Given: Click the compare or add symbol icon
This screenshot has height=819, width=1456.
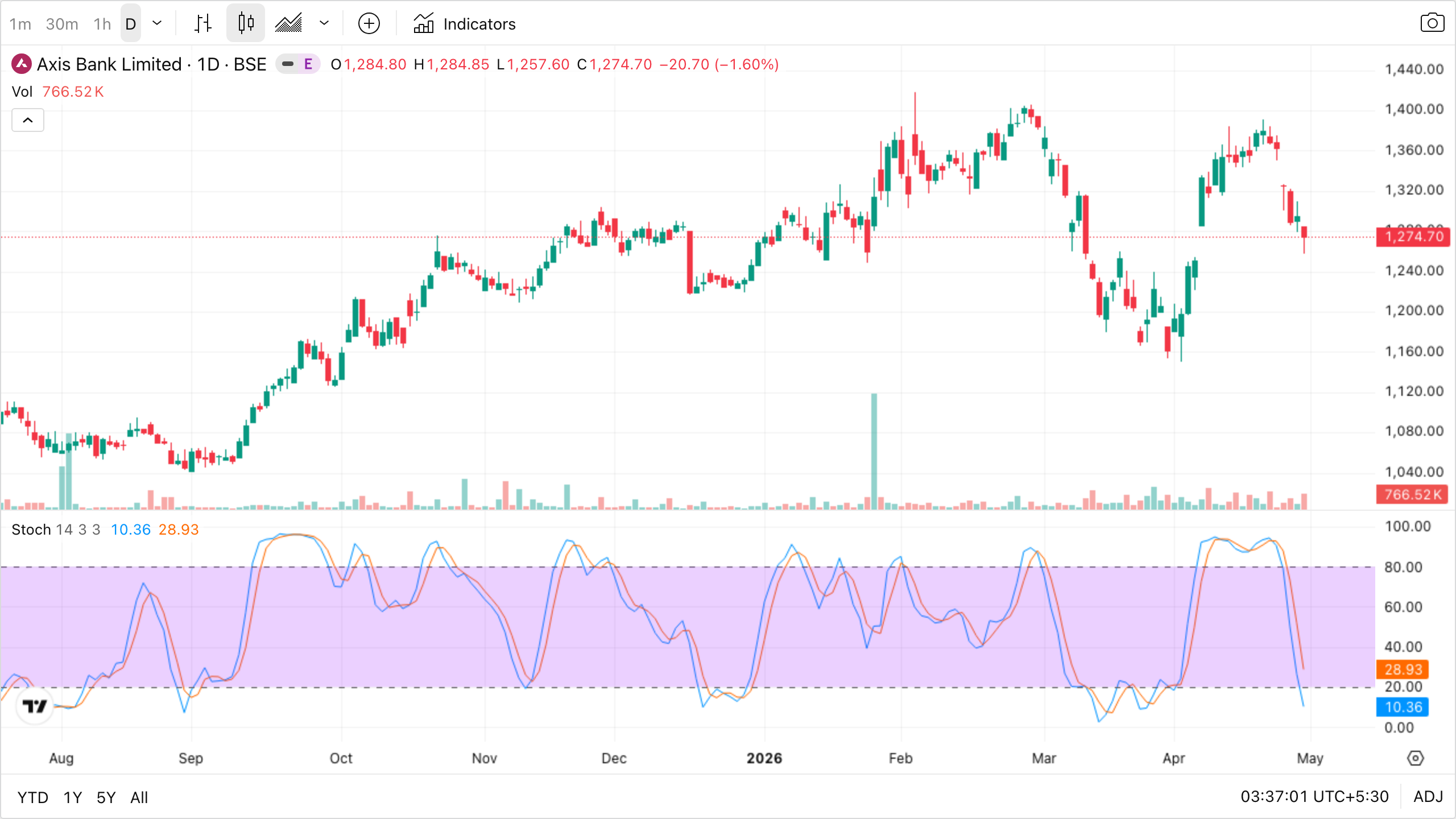Looking at the screenshot, I should [369, 24].
